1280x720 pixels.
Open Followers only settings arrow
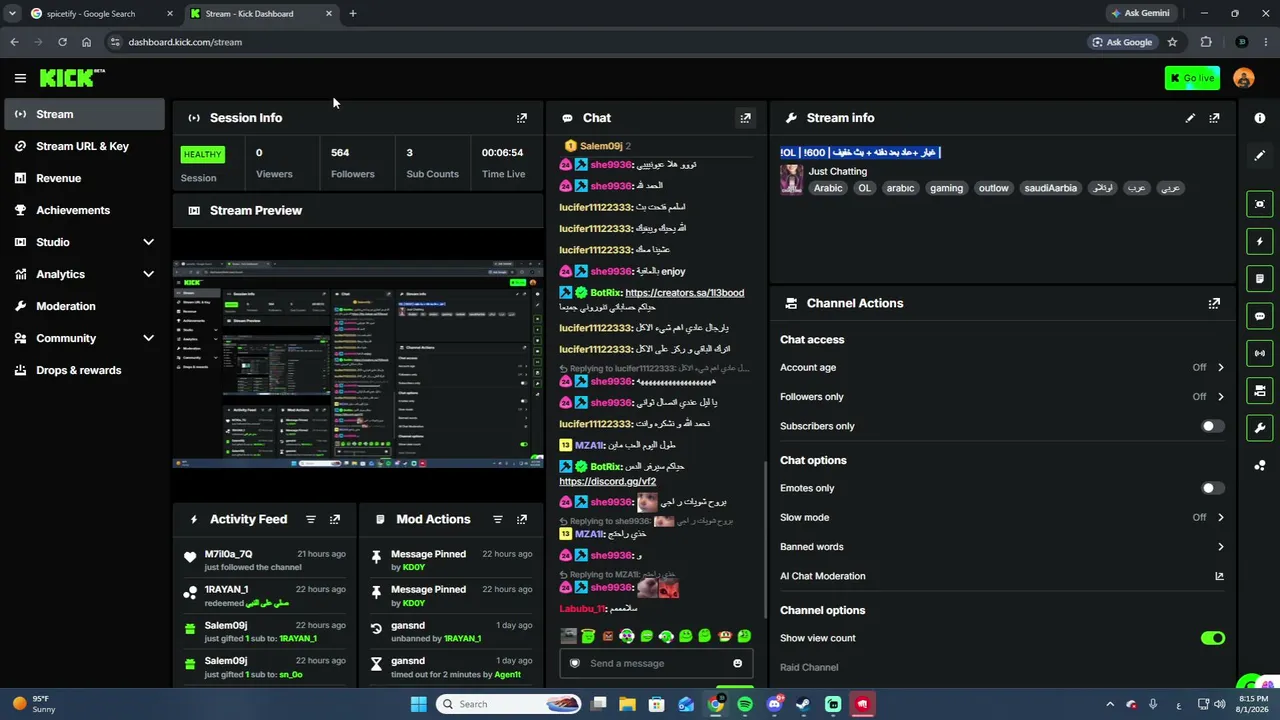(x=1220, y=396)
